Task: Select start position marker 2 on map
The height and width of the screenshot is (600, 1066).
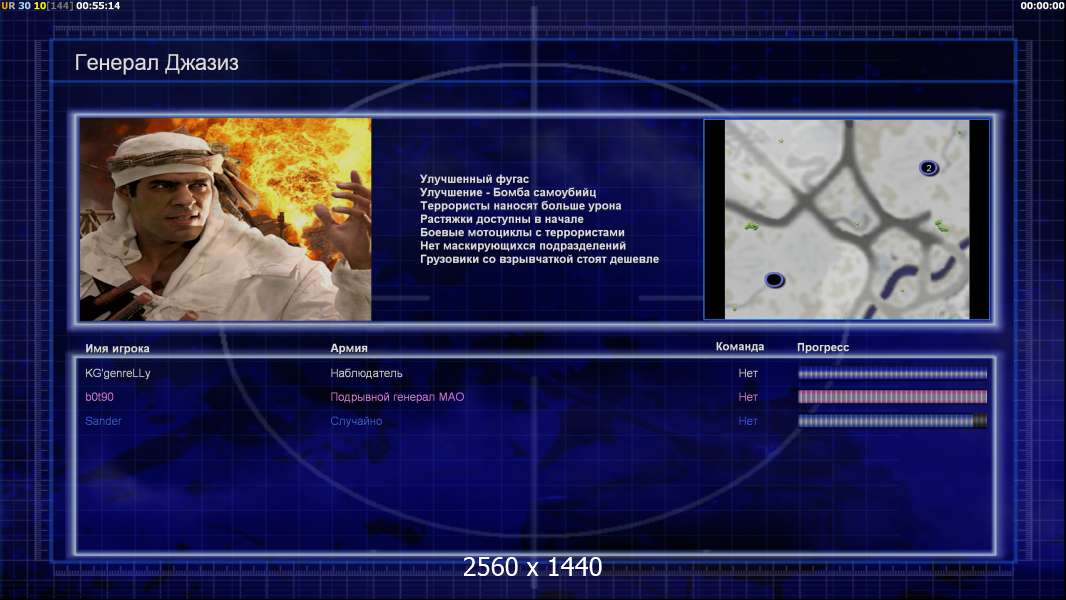Action: (x=929, y=168)
